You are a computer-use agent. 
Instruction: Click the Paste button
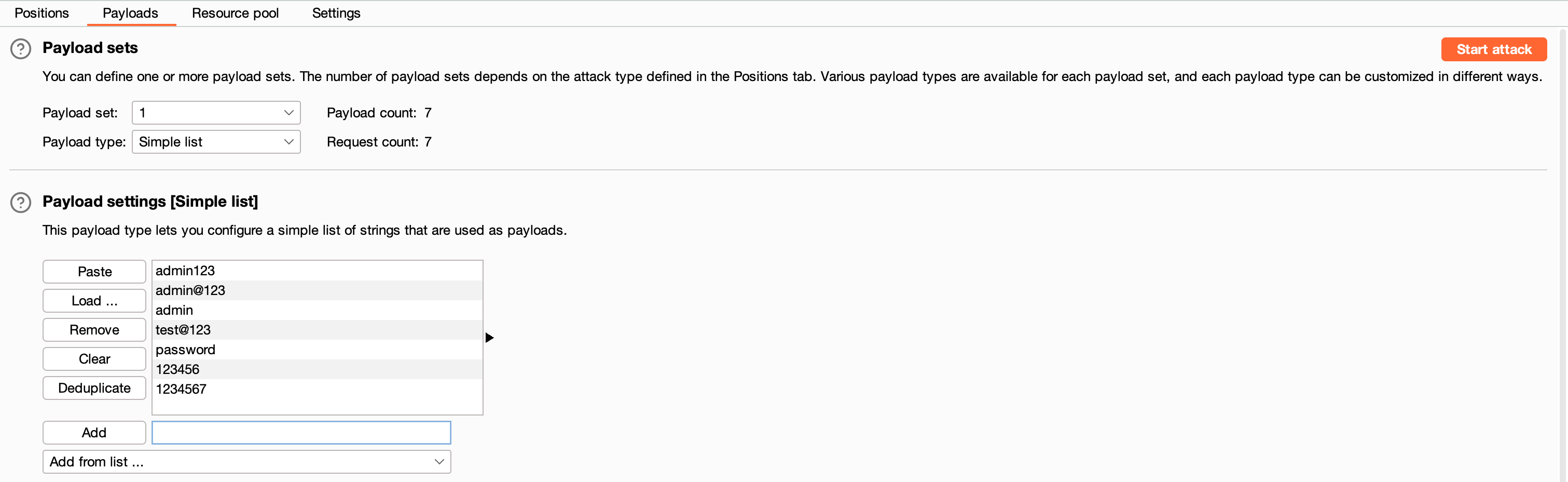94,272
